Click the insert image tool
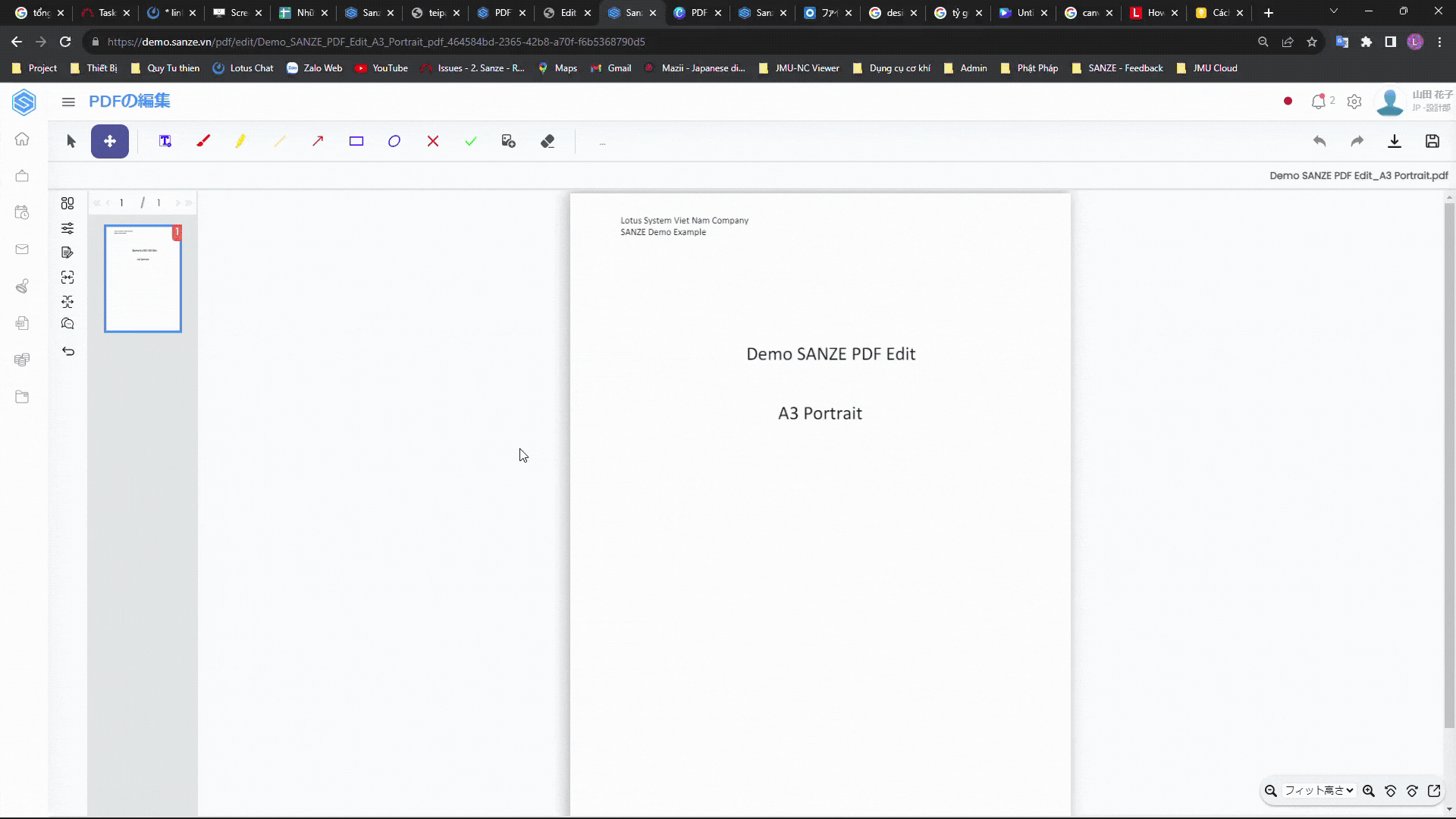1456x819 pixels. 509,141
